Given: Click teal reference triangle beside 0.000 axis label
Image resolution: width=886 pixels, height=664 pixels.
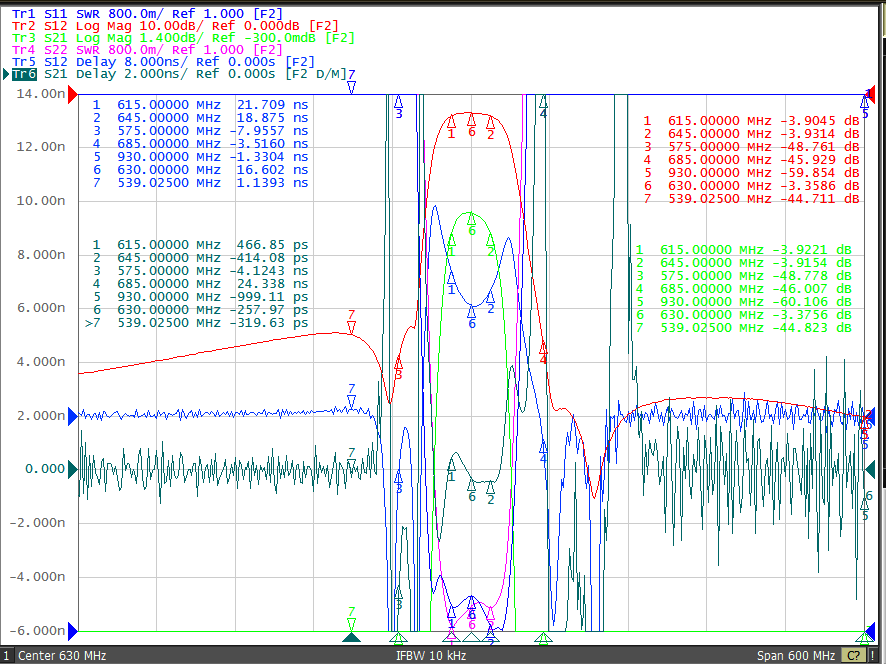Looking at the screenshot, I should (x=73, y=469).
